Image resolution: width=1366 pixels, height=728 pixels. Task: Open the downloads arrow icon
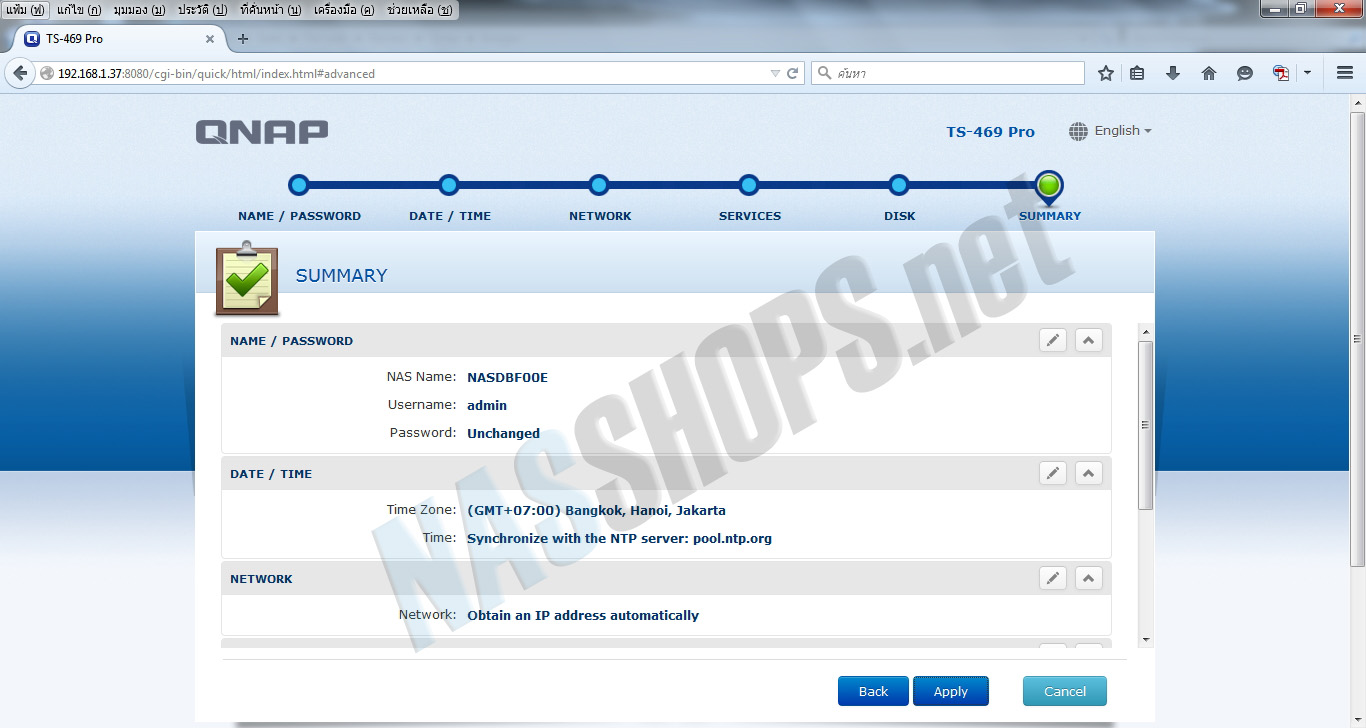(x=1173, y=73)
